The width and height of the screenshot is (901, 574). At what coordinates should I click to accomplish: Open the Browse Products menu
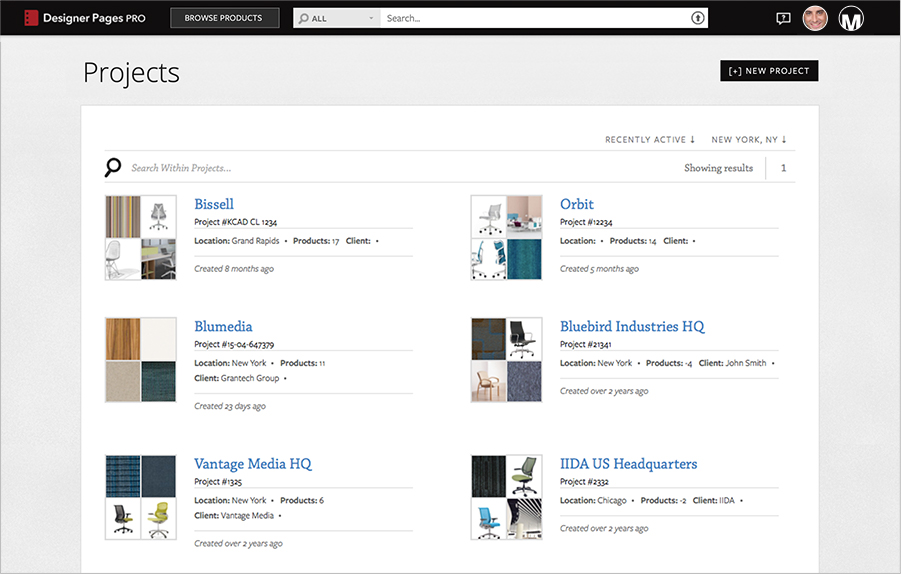225,18
